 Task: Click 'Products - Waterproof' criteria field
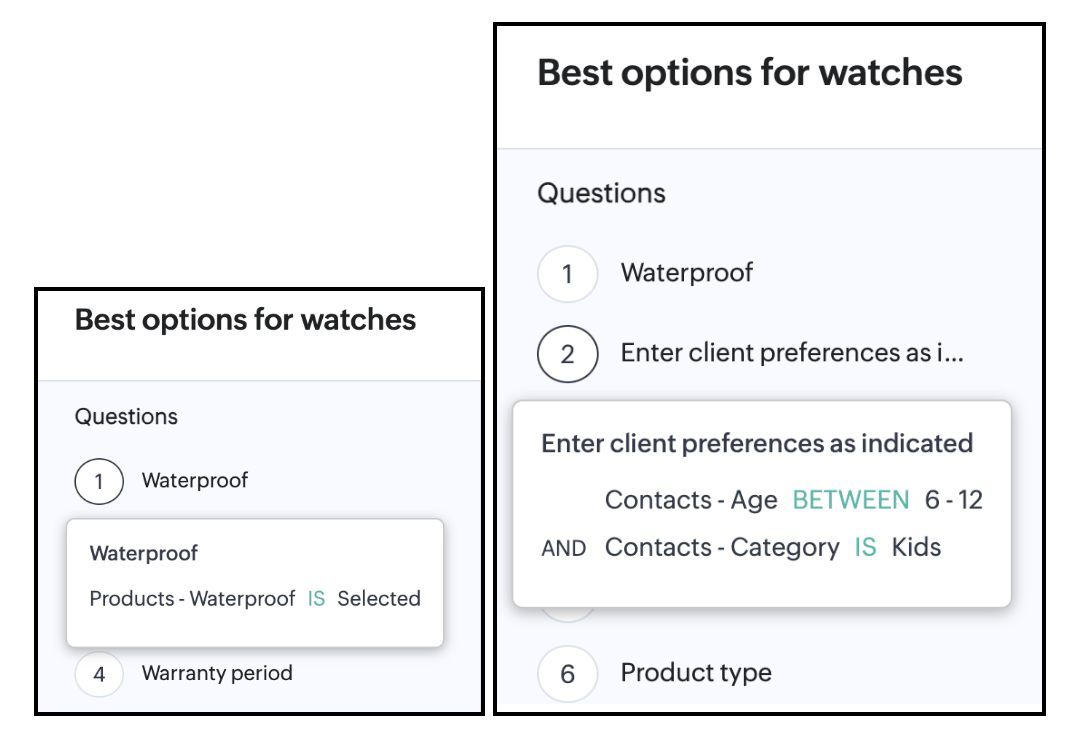[192, 599]
